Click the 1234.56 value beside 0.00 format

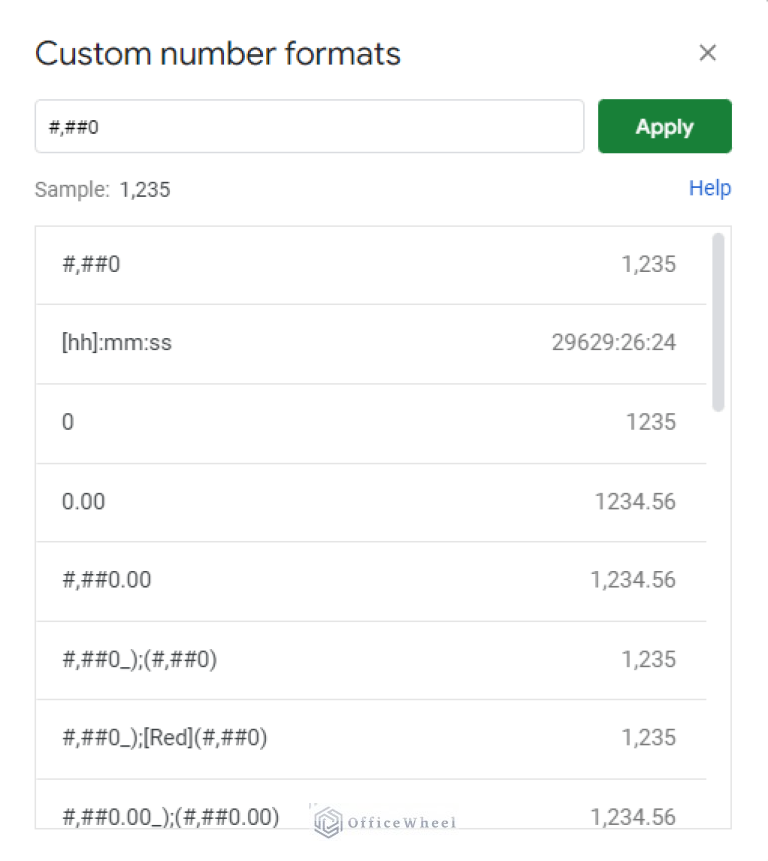tap(636, 501)
